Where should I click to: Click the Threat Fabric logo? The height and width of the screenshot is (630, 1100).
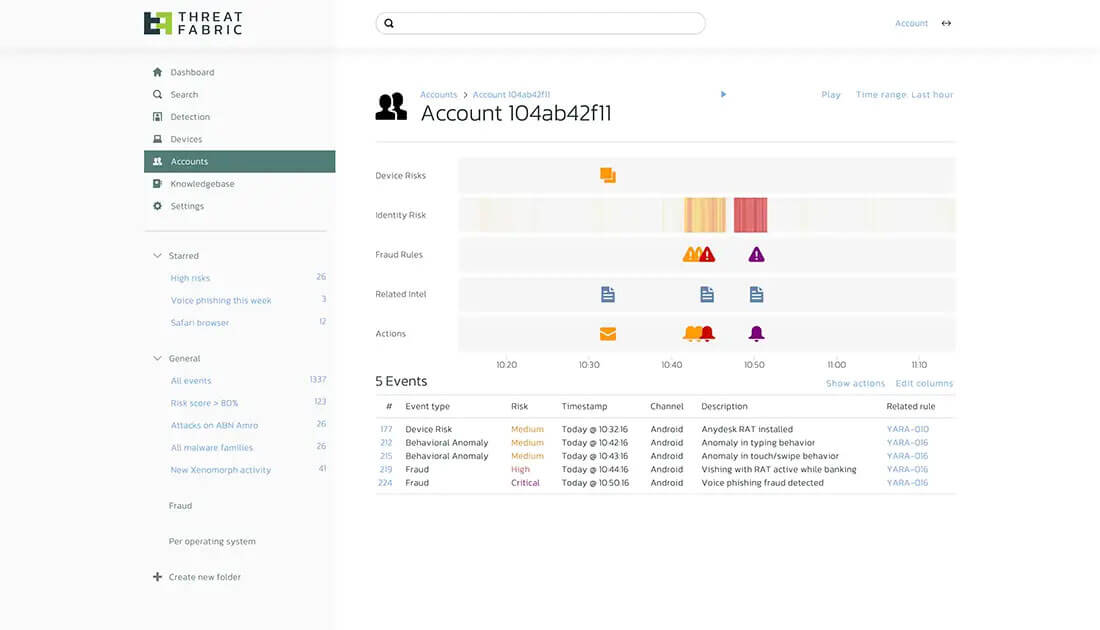coord(193,23)
